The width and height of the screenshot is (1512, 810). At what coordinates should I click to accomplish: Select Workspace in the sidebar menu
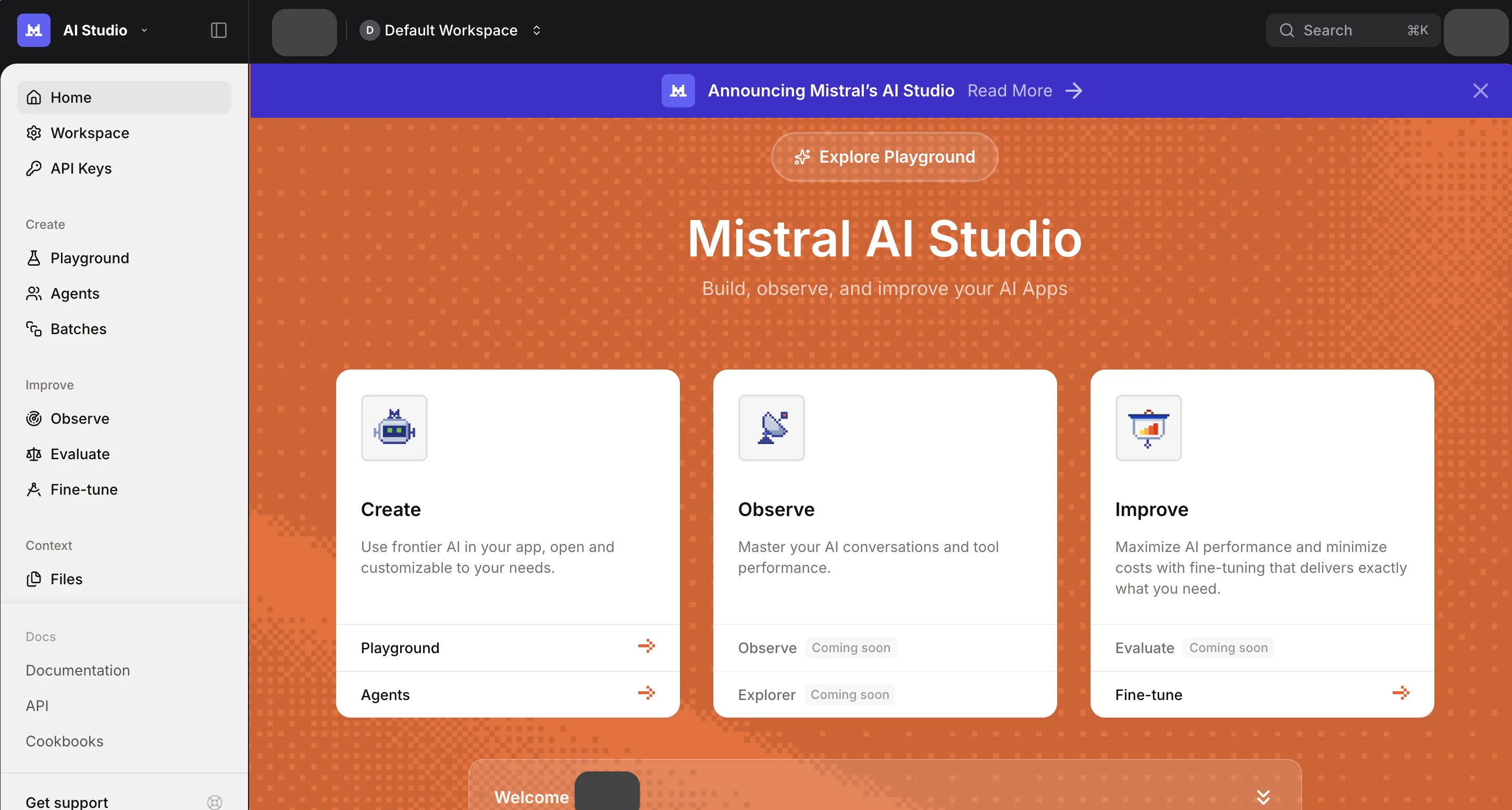point(89,133)
